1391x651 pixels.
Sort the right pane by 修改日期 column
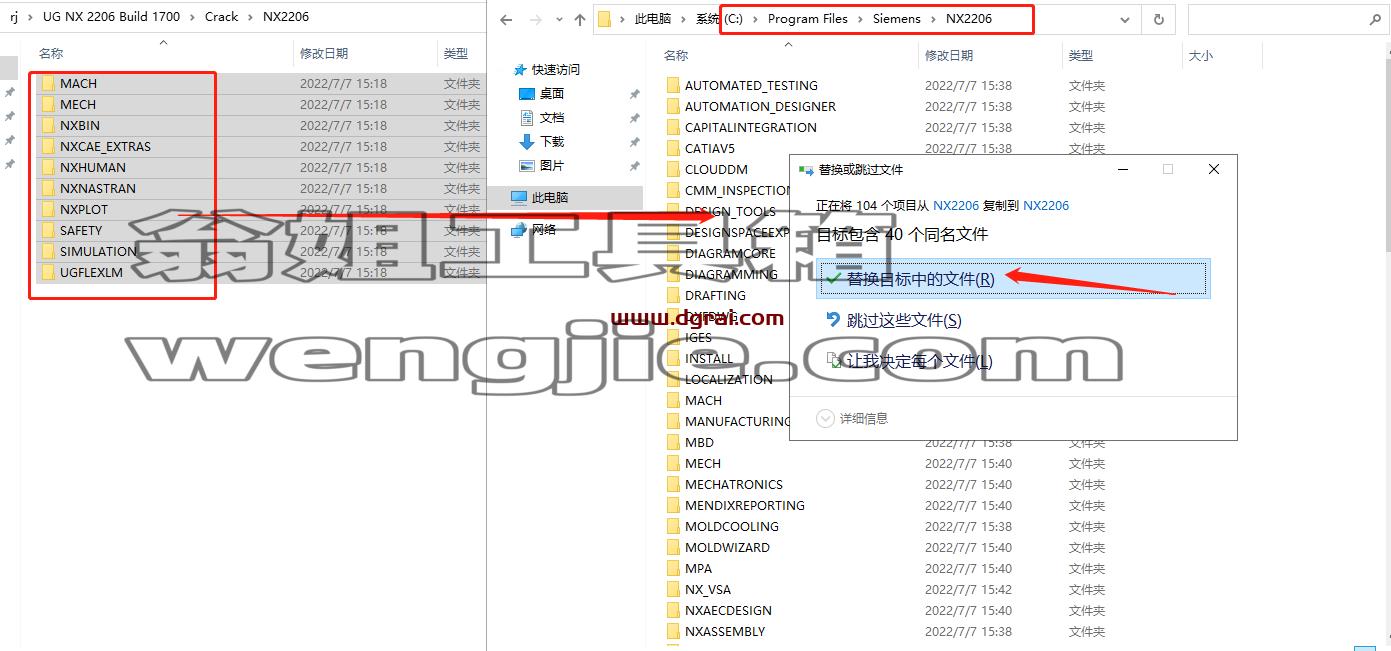[949, 55]
